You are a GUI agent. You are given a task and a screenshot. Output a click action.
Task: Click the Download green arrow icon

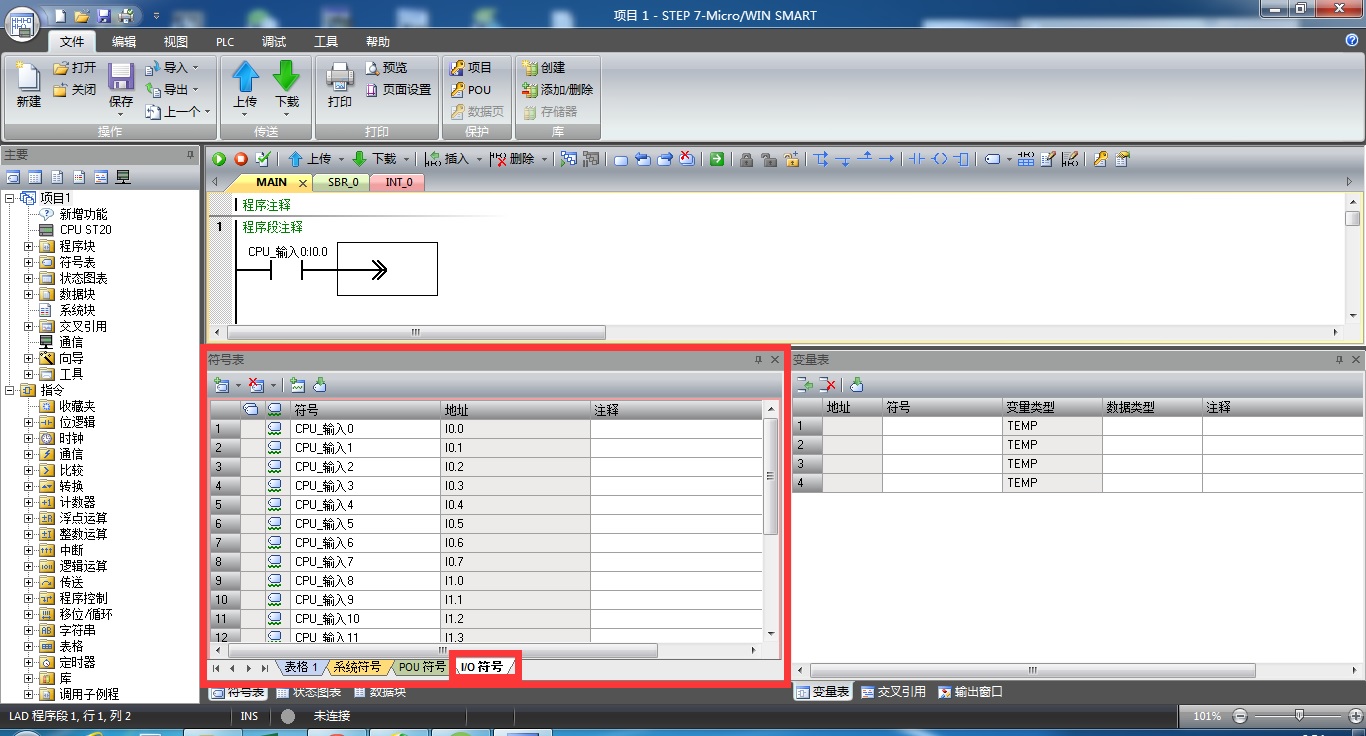click(287, 85)
